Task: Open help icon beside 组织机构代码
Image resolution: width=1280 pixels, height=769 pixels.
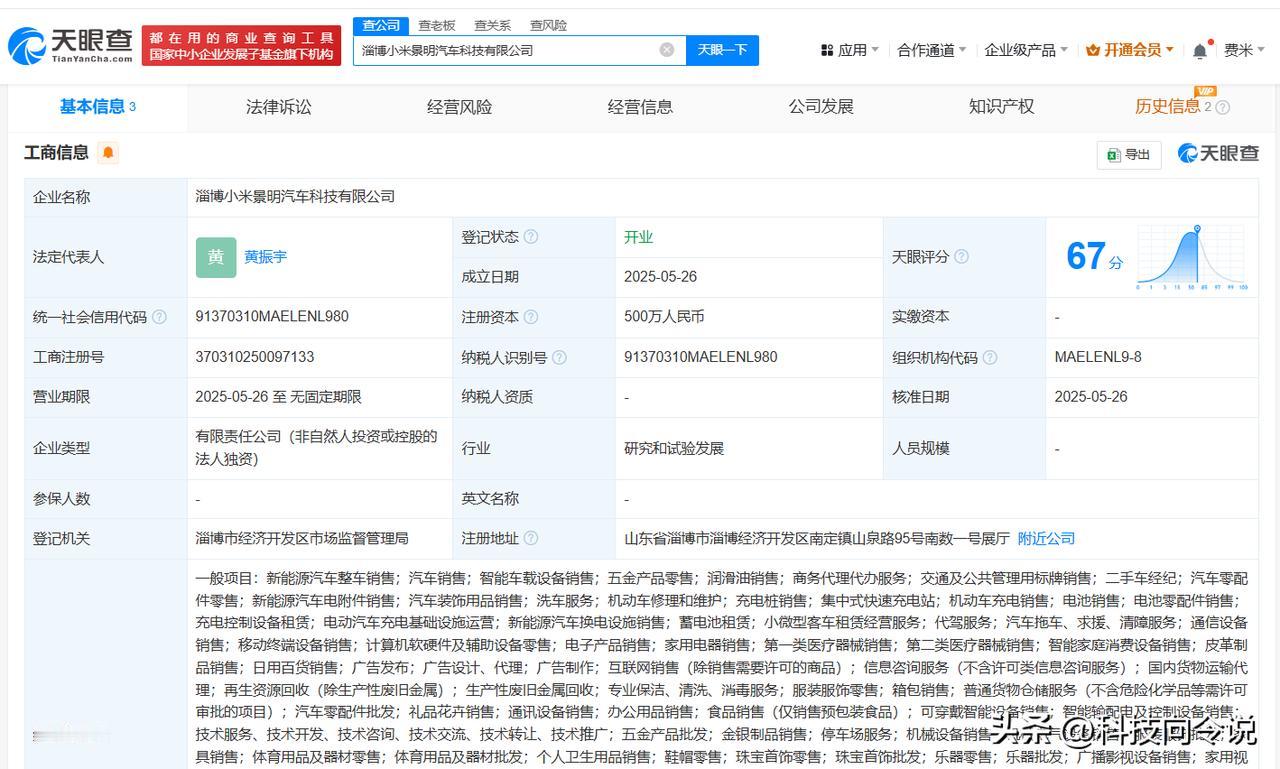Action: tap(989, 357)
